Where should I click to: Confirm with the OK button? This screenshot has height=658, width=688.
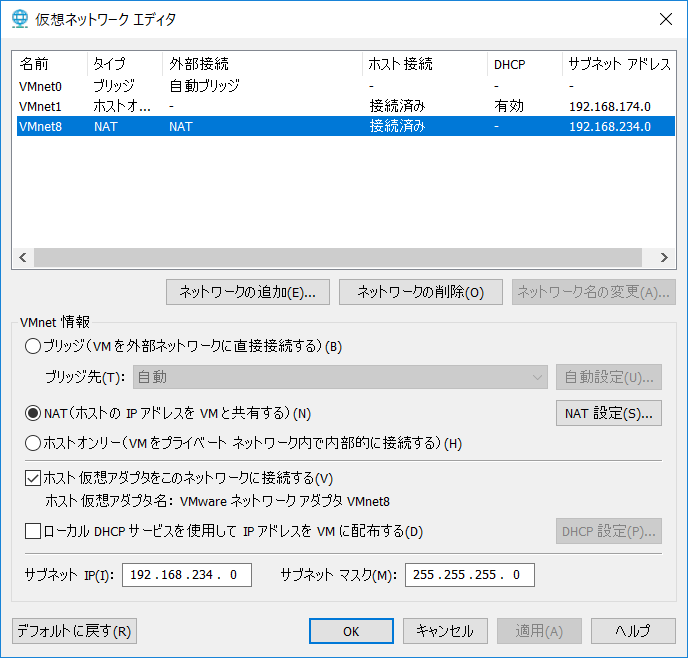(351, 631)
